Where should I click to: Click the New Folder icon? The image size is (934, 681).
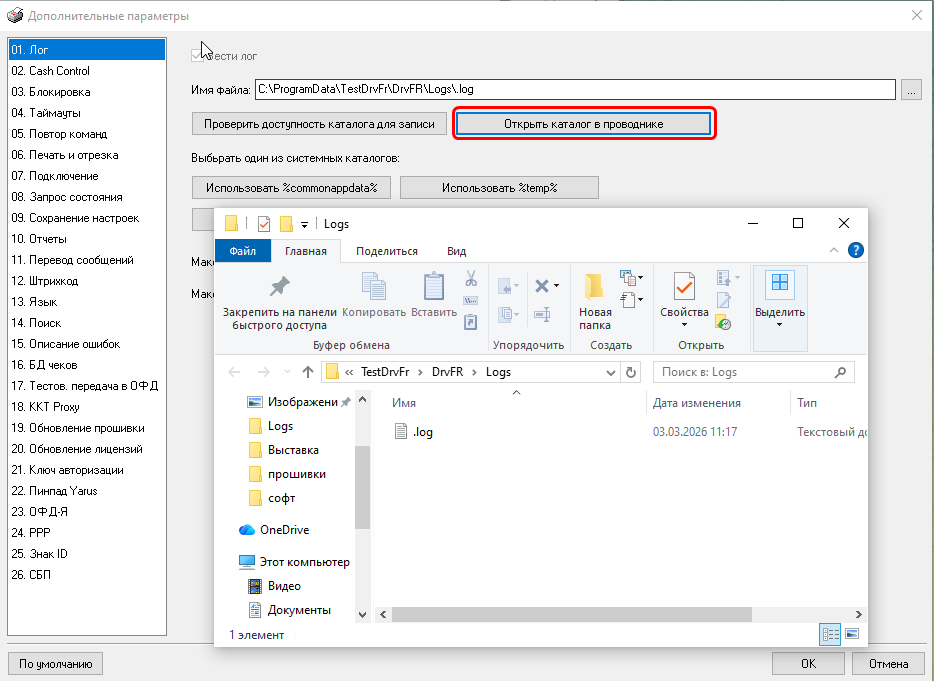(x=595, y=287)
